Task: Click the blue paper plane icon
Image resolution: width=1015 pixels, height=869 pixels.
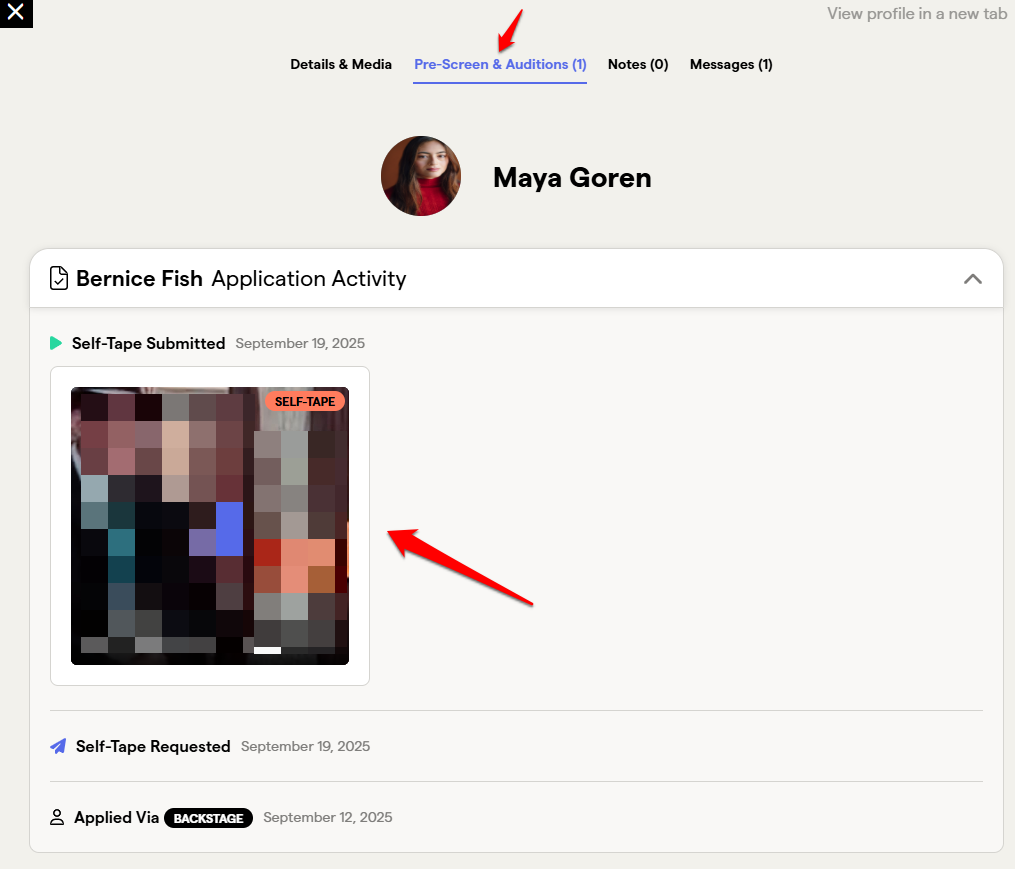Action: (58, 746)
